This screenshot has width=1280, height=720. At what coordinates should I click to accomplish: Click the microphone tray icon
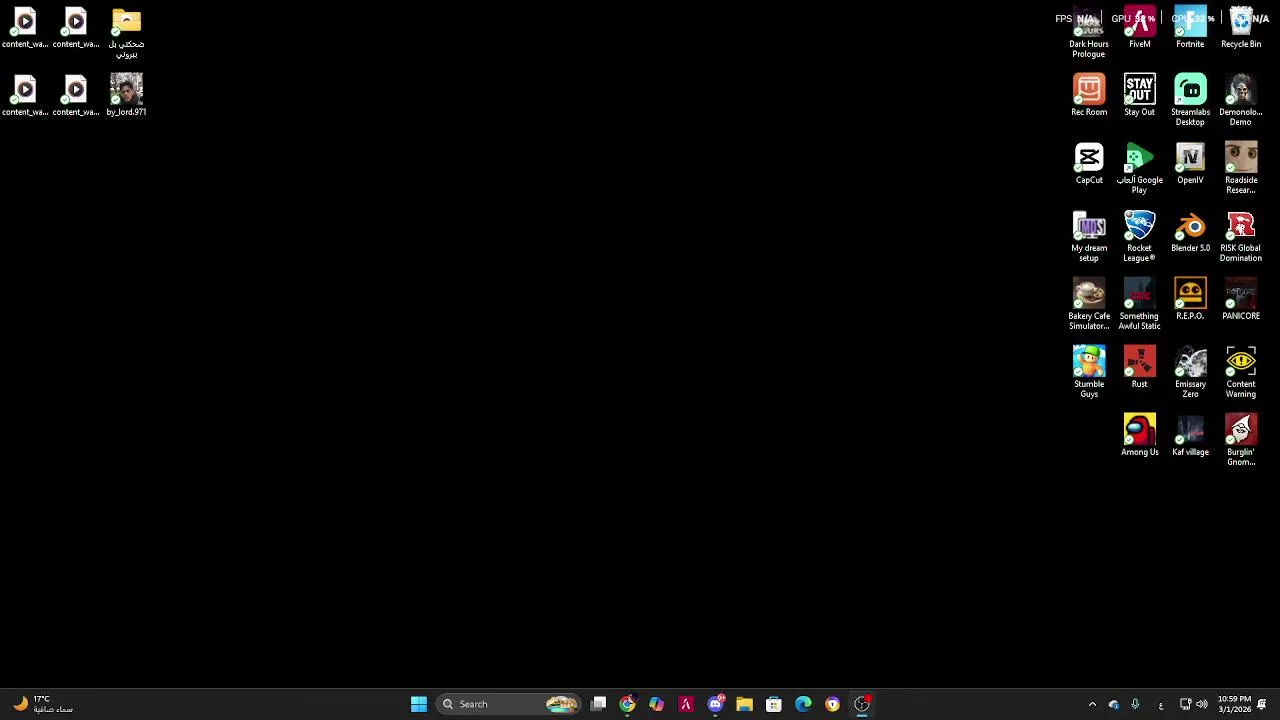1135,704
